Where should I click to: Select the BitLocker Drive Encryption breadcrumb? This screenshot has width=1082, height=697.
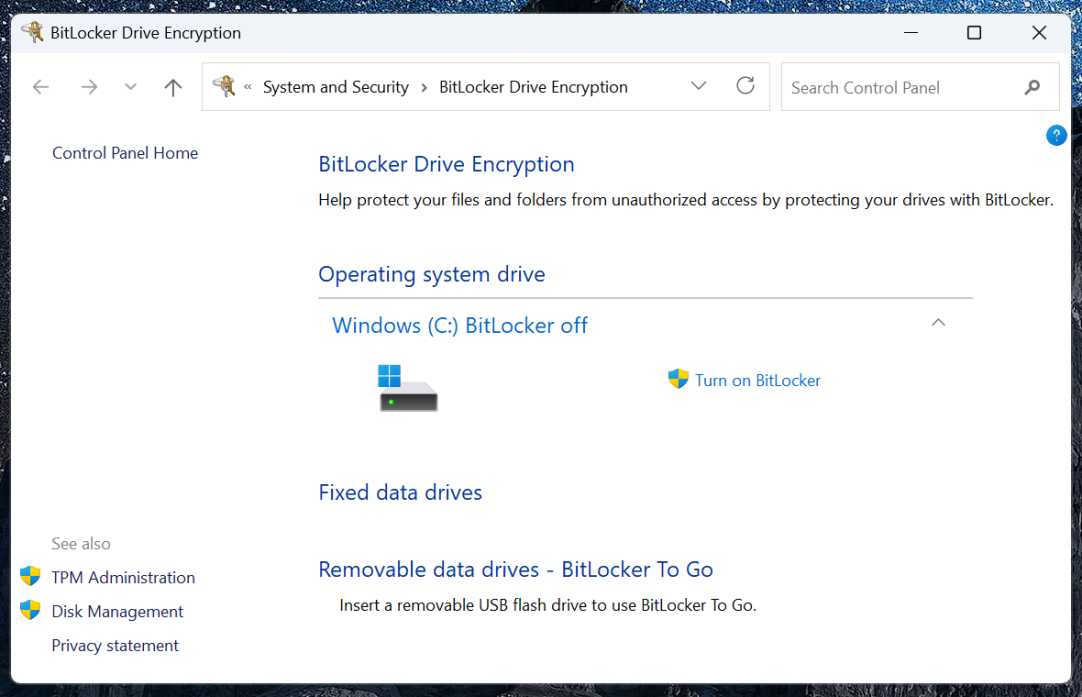532,87
